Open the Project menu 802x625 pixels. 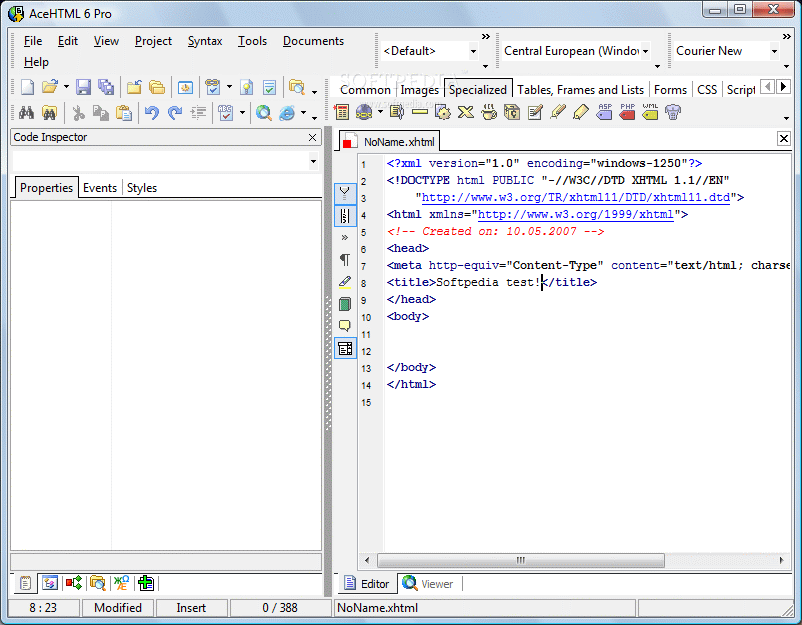(x=153, y=41)
